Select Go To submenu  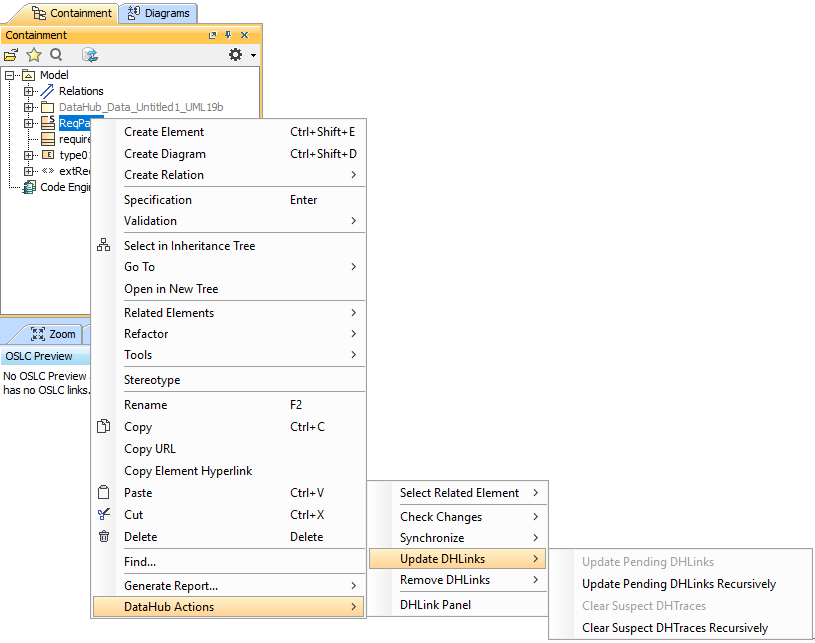[x=229, y=267]
